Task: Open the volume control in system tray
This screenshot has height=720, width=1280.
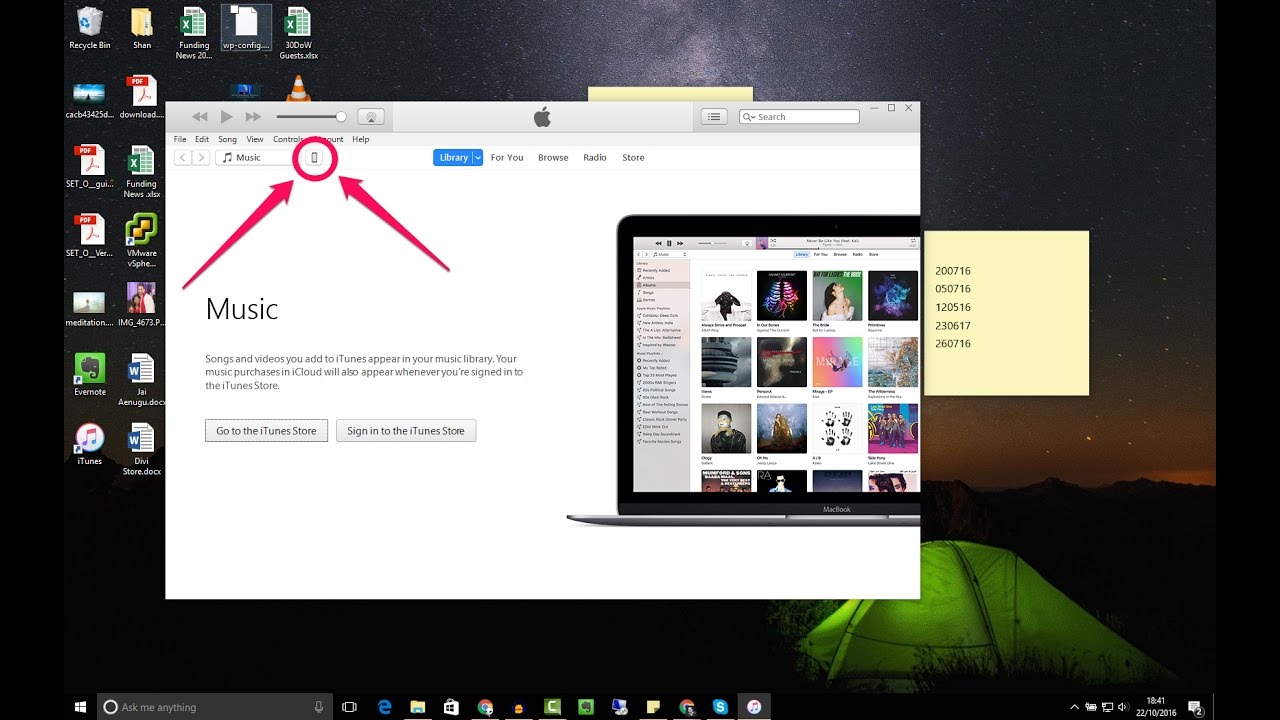Action: pos(1123,707)
